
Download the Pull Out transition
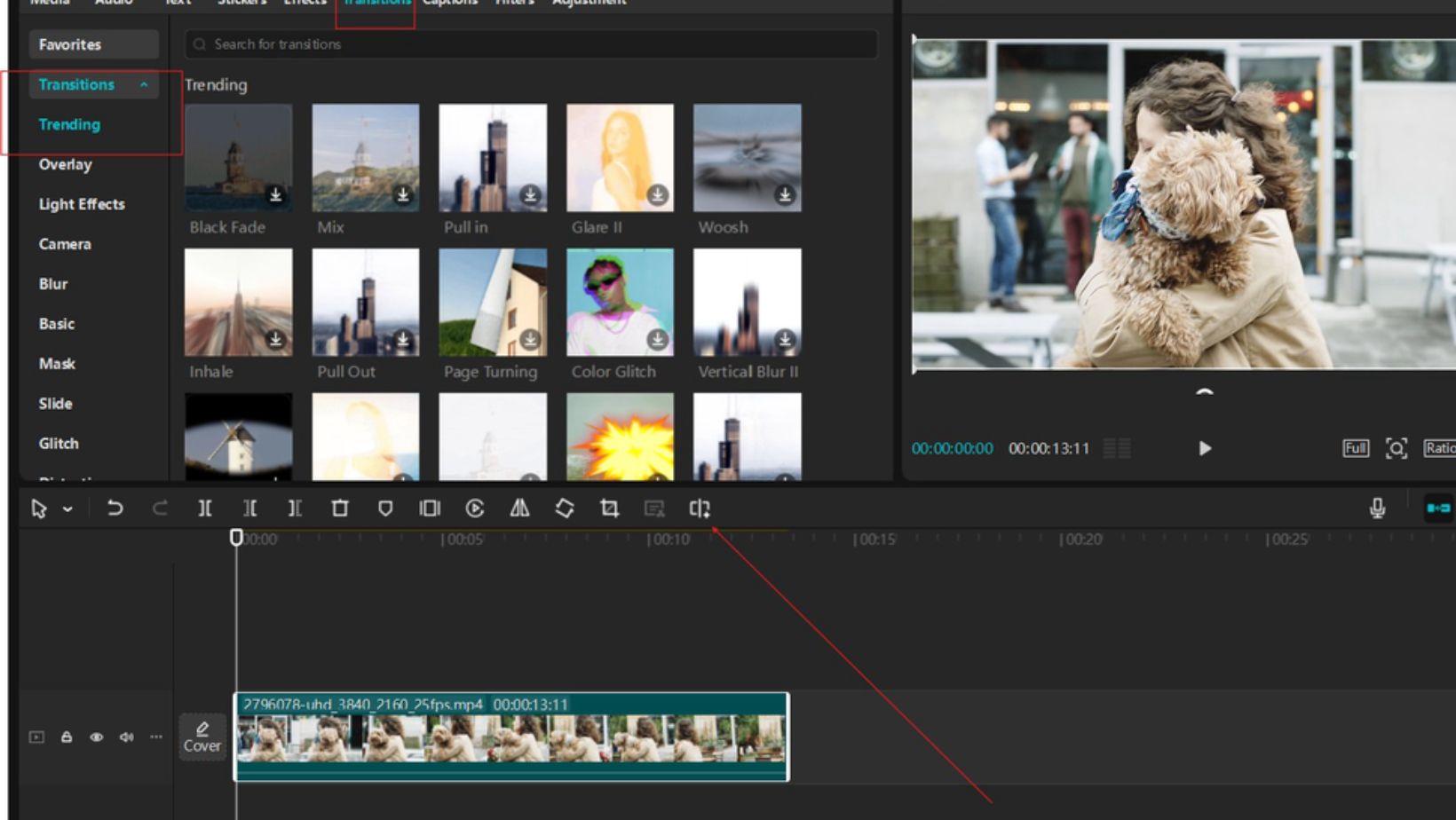[403, 339]
